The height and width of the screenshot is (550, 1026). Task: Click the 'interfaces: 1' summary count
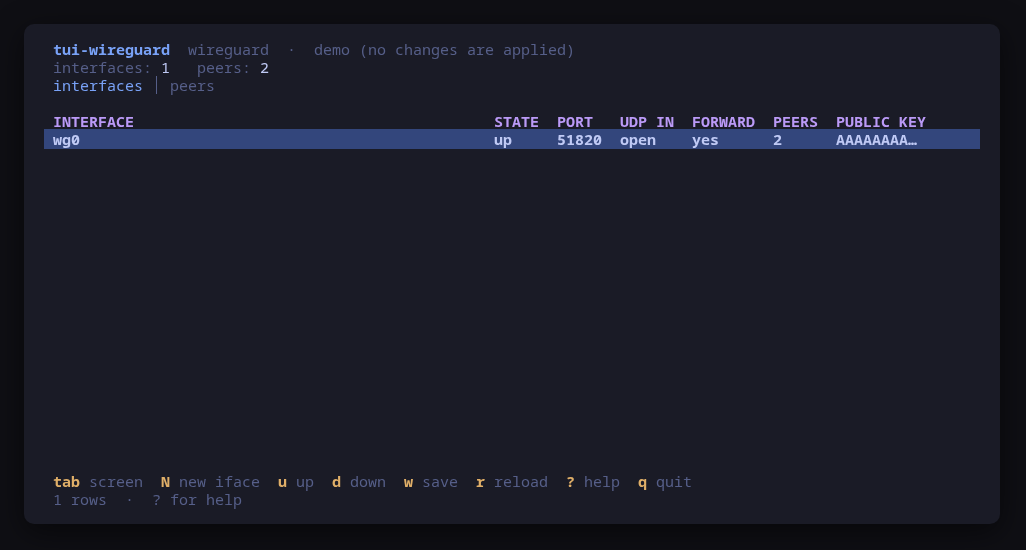tap(111, 68)
